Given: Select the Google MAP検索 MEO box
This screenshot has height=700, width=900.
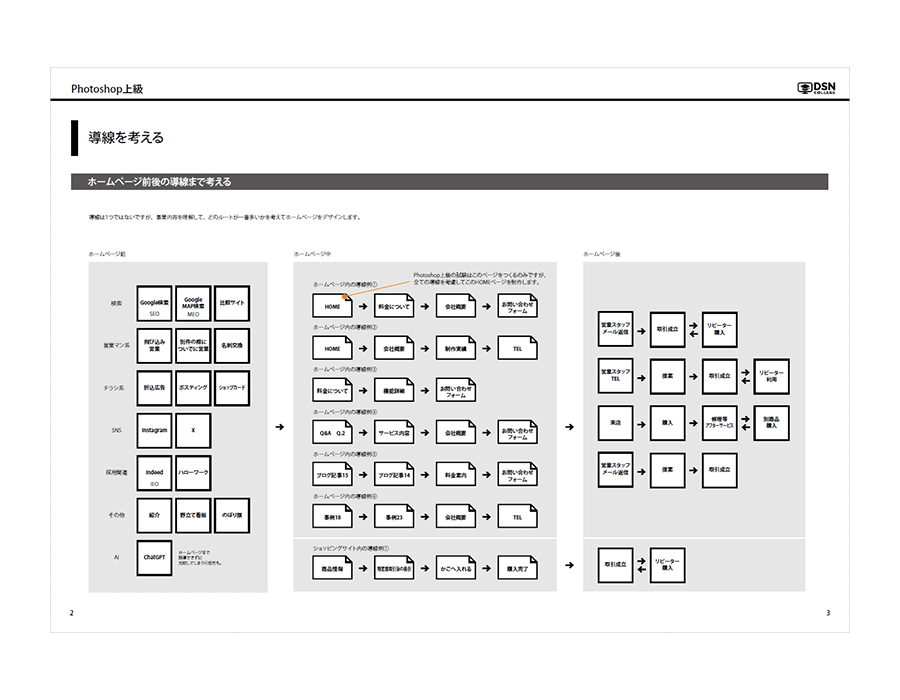Looking at the screenshot, I should click(193, 302).
